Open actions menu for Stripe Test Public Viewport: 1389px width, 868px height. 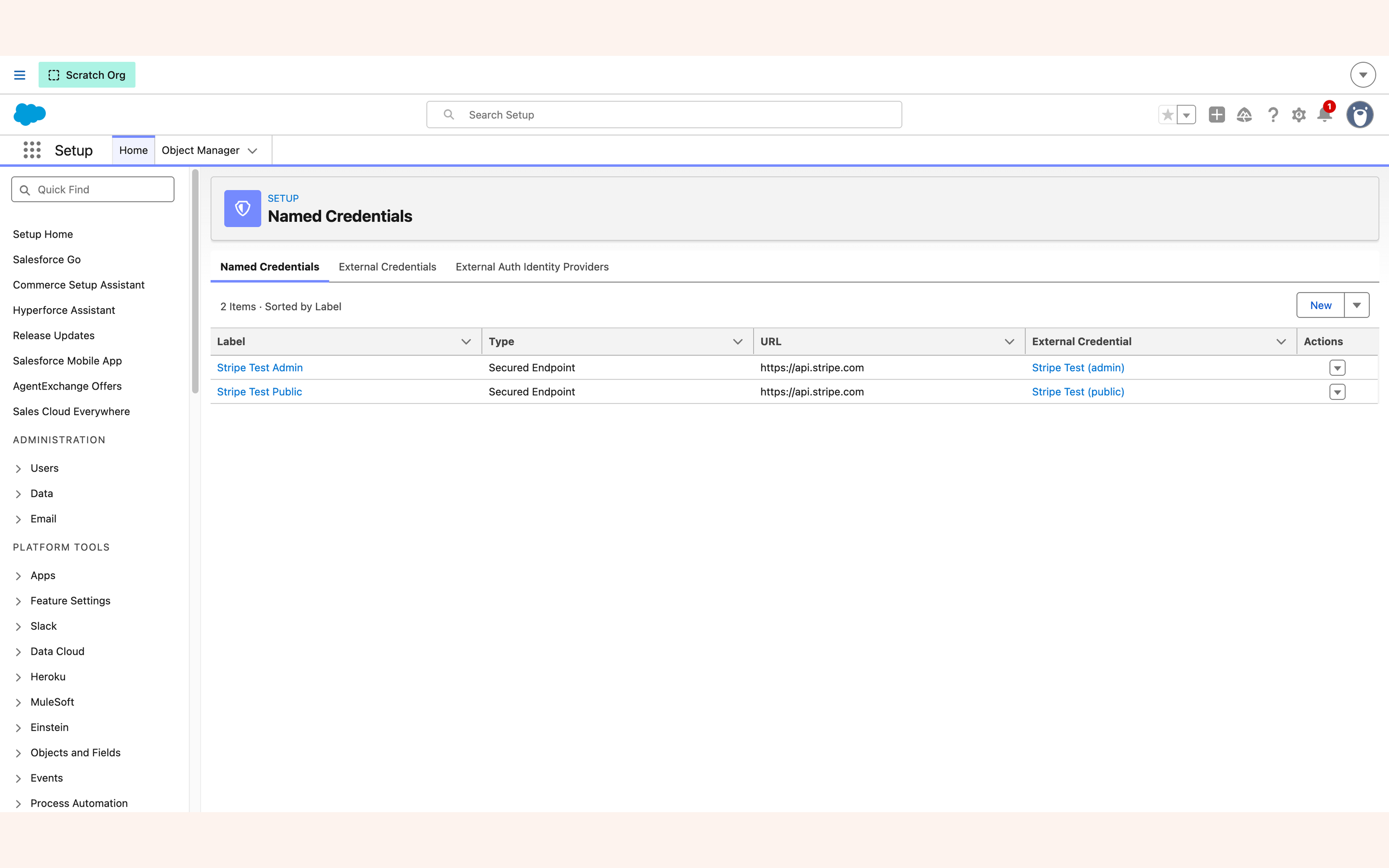pyautogui.click(x=1337, y=392)
